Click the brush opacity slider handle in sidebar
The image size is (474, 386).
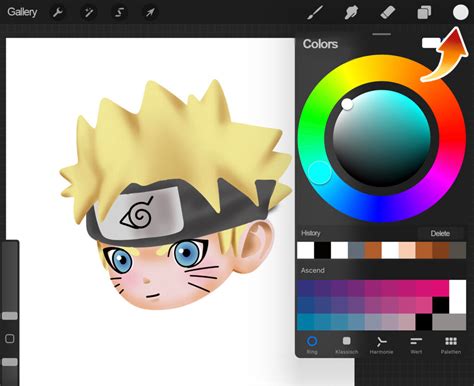(x=10, y=362)
